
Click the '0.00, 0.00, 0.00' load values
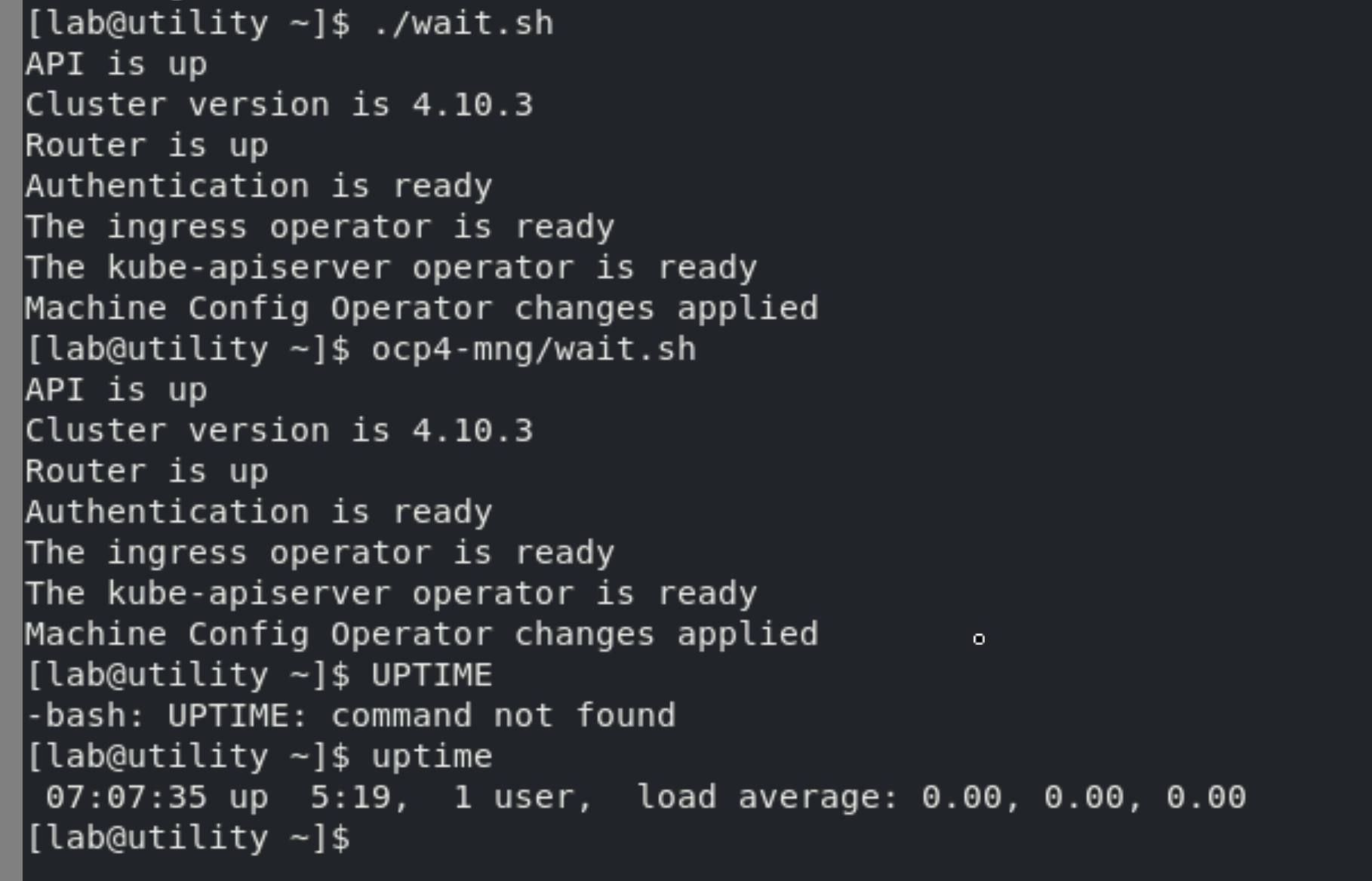[x=1083, y=797]
